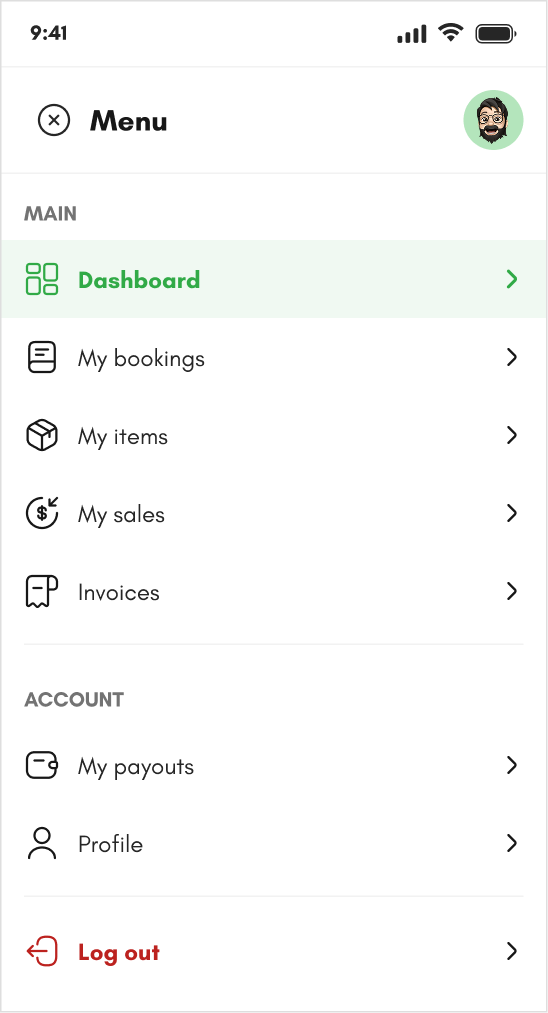548x1013 pixels.
Task: Click the My bookings book icon
Action: pos(42,357)
